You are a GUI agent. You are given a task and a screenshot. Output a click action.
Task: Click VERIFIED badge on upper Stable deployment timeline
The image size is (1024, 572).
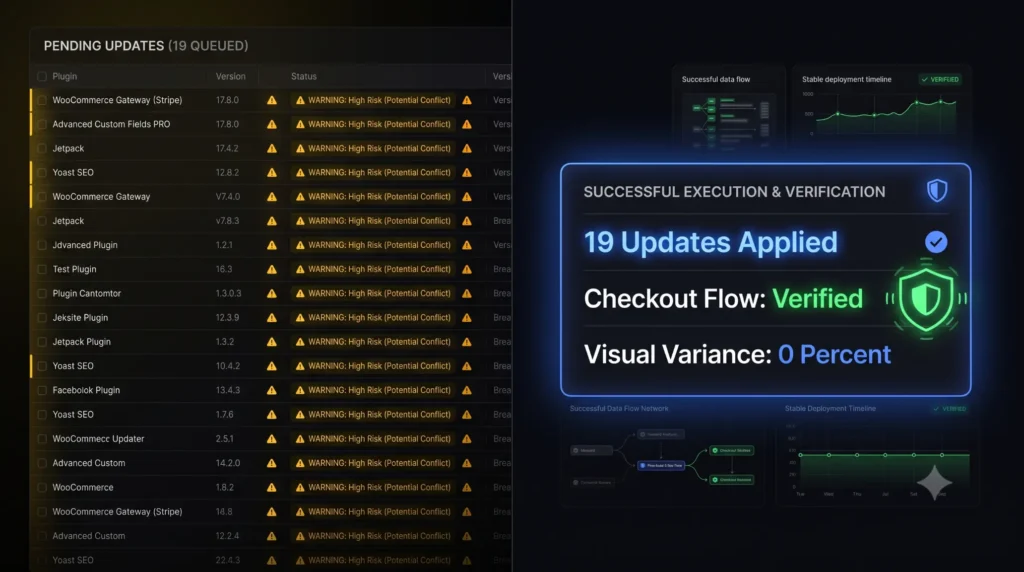pos(940,80)
